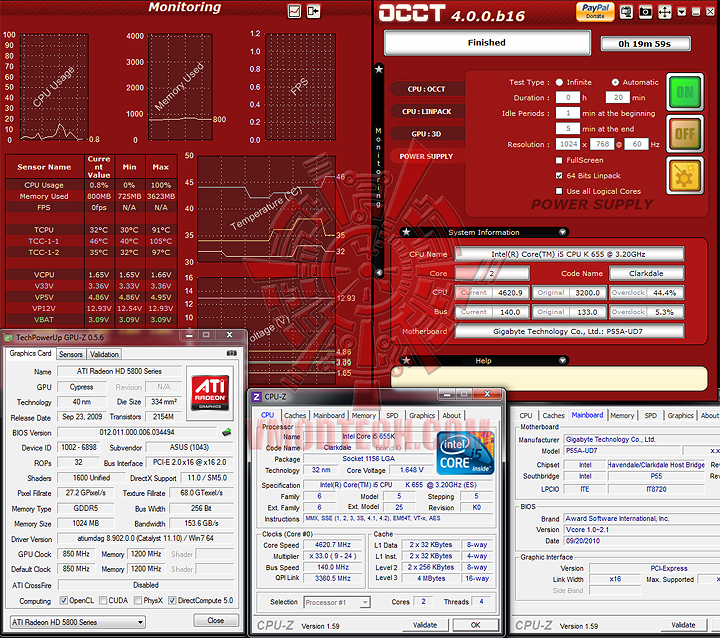
Task: Toggle the CUDA checkbox in GPU-Z
Action: click(103, 600)
